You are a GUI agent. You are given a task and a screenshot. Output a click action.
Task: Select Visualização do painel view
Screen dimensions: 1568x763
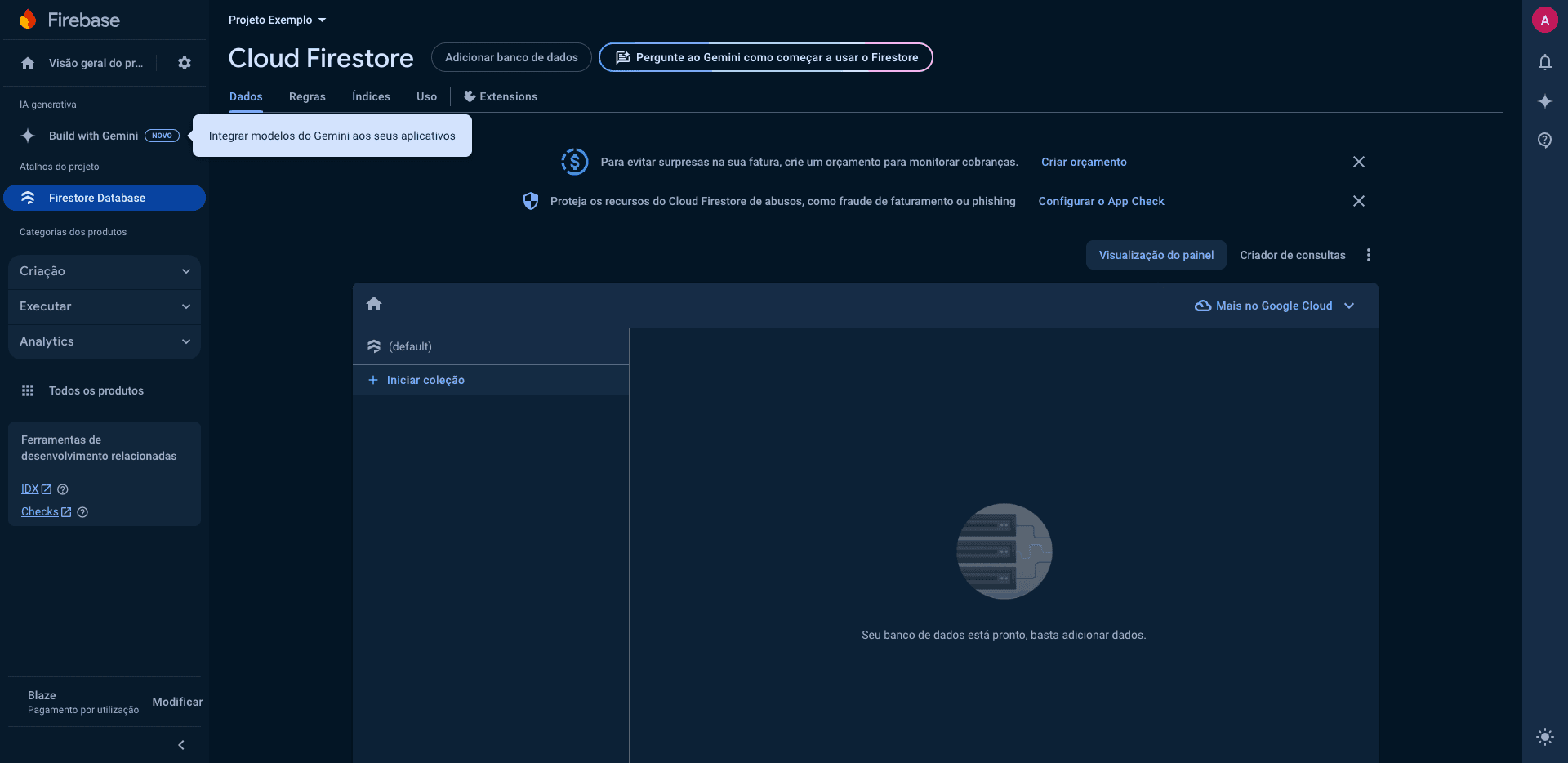coord(1156,255)
